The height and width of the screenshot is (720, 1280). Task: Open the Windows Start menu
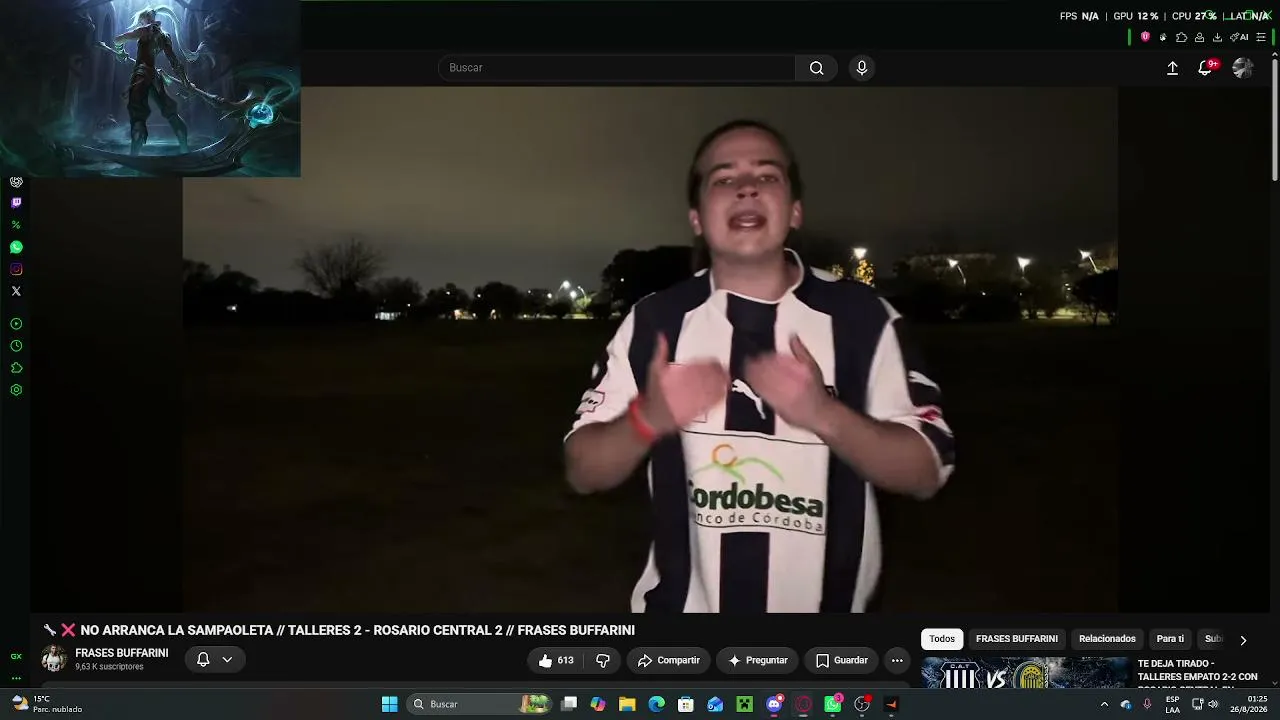tap(390, 704)
